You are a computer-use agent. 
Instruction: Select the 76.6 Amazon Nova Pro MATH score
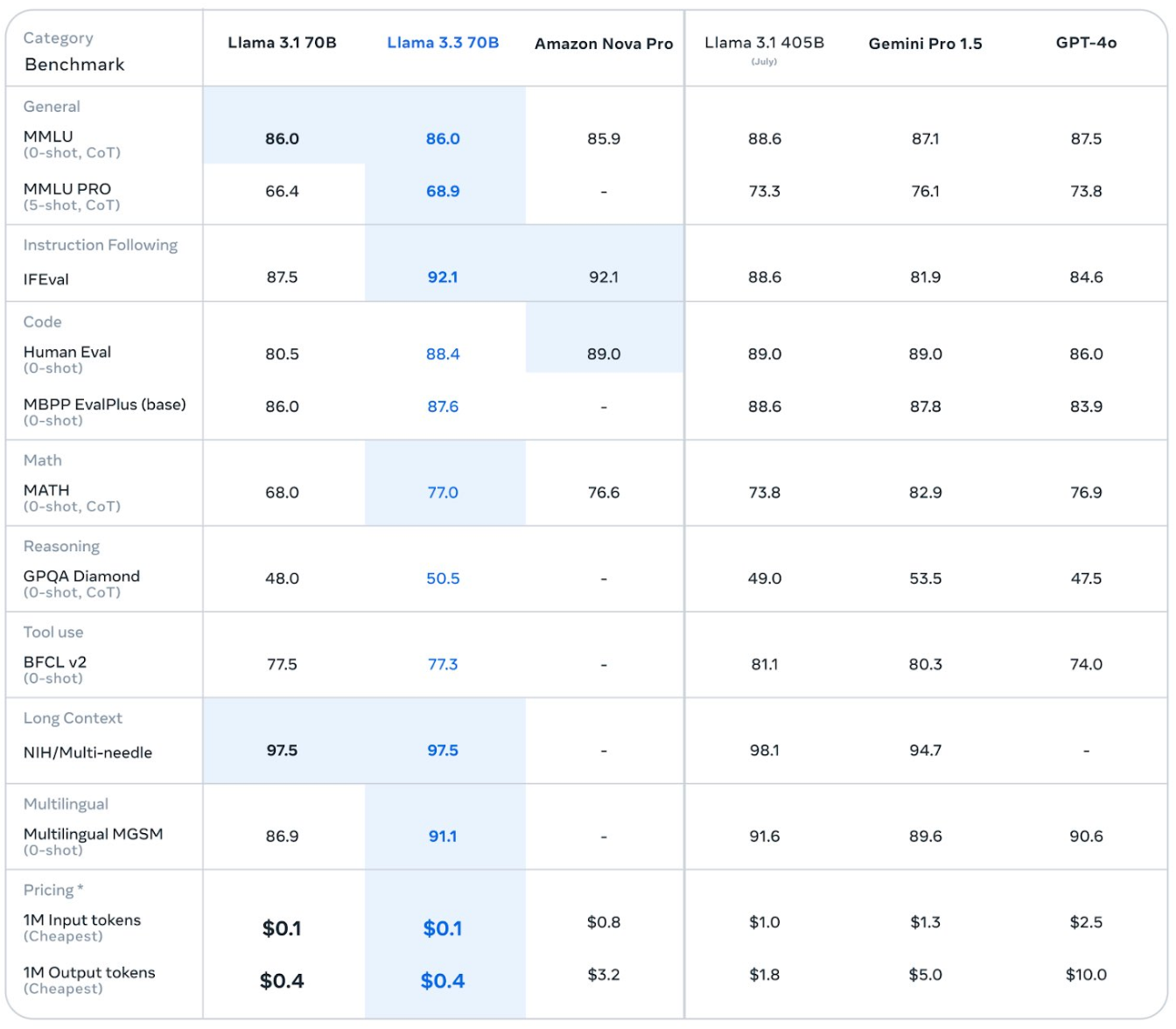pos(604,493)
